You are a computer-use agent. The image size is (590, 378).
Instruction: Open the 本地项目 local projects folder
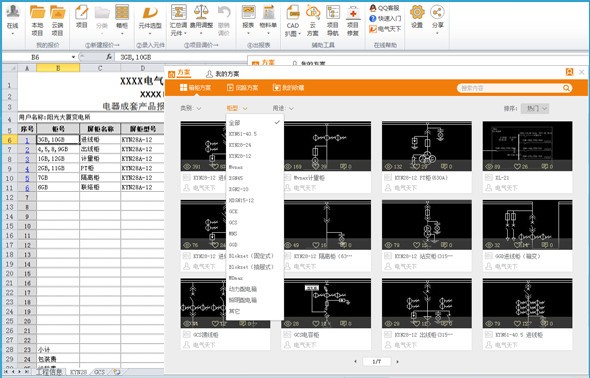click(x=37, y=21)
